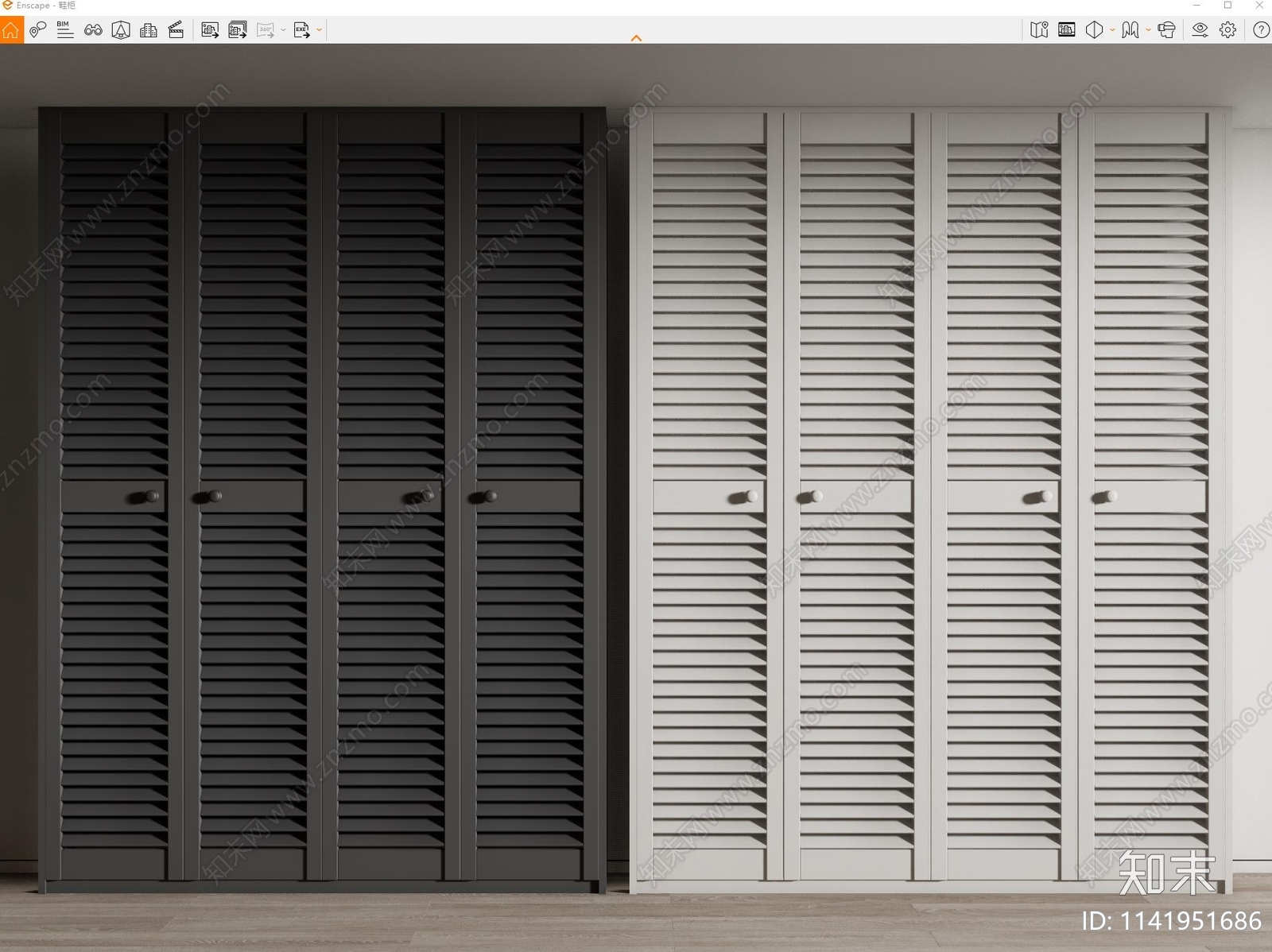Toggle safe frame view icon

click(x=1067, y=30)
